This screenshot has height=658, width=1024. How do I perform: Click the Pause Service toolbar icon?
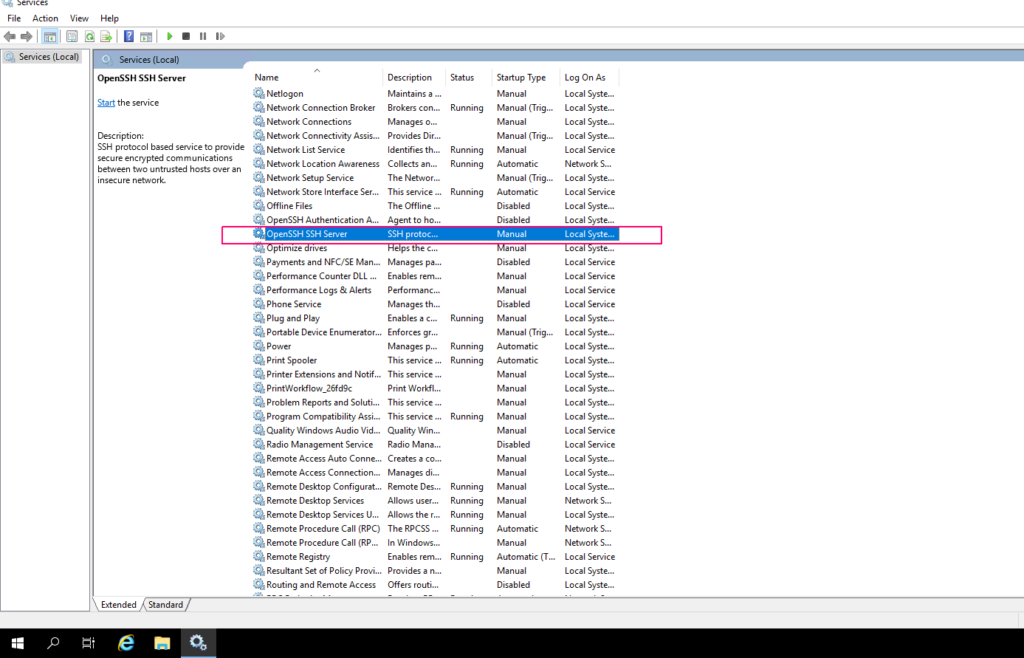pyautogui.click(x=203, y=36)
